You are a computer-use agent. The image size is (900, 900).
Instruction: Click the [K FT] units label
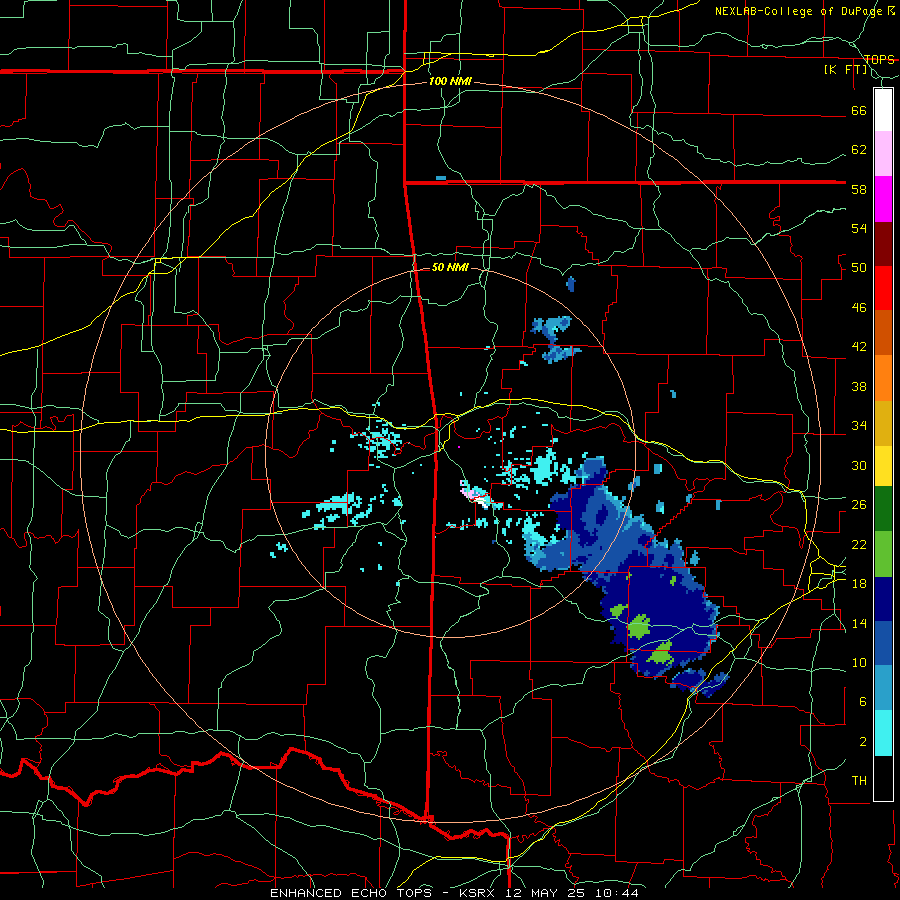845,70
